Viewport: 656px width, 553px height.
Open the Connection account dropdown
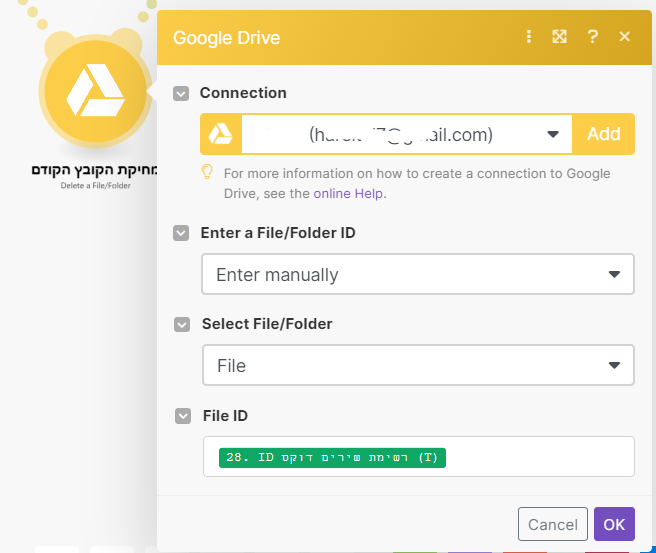[407, 134]
